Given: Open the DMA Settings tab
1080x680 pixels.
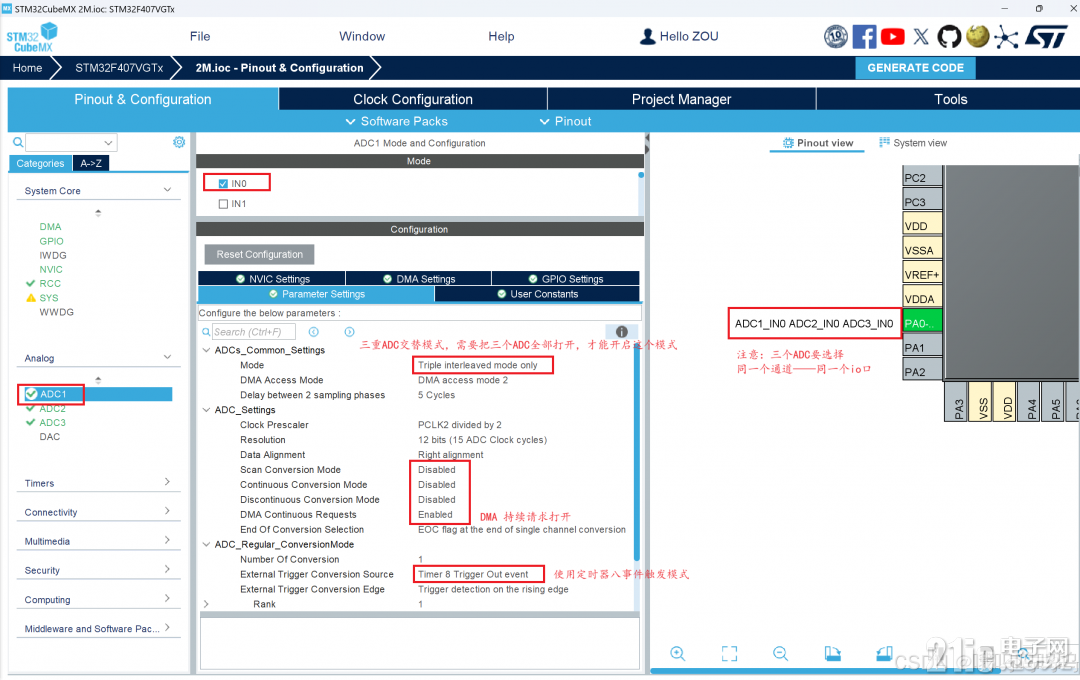Looking at the screenshot, I should [x=419, y=278].
